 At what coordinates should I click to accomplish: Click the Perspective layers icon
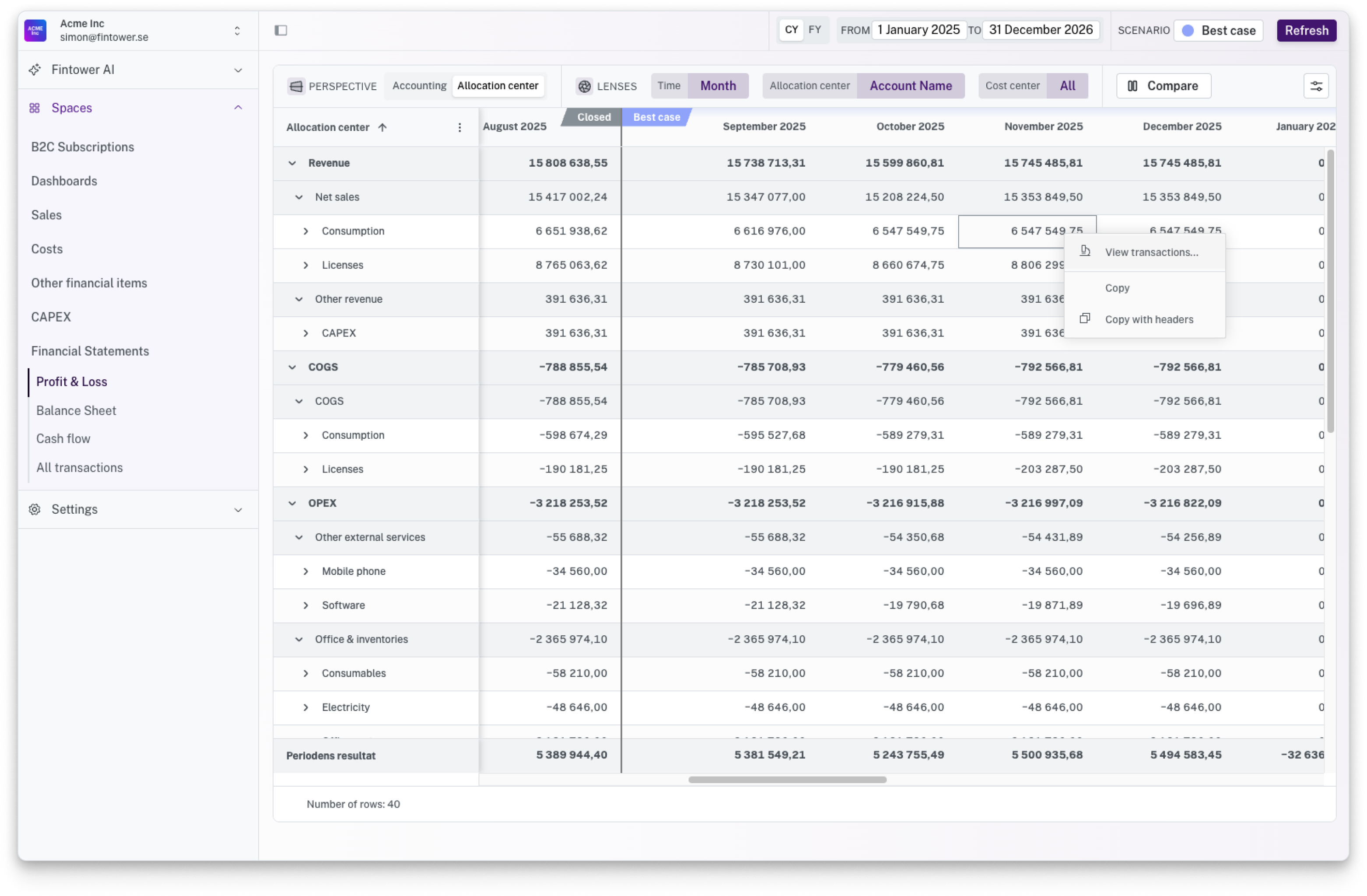(296, 86)
